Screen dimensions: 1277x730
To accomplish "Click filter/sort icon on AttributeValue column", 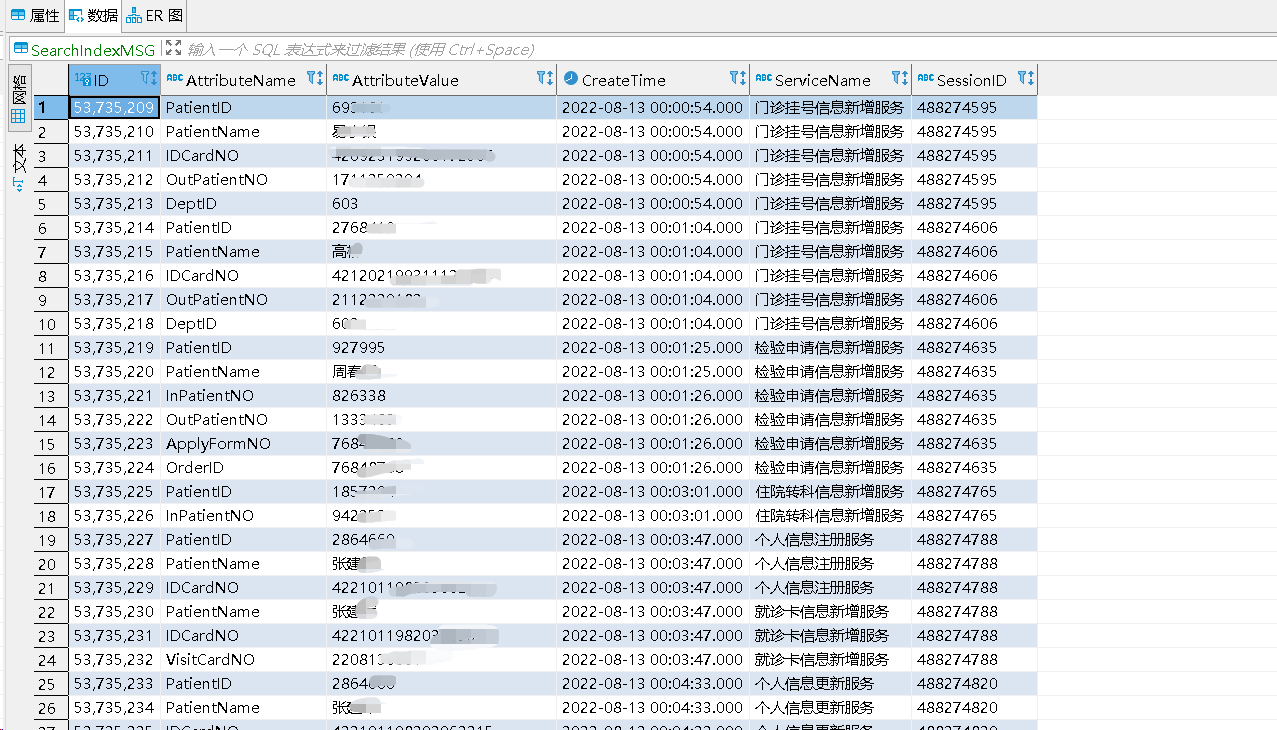I will tap(544, 79).
